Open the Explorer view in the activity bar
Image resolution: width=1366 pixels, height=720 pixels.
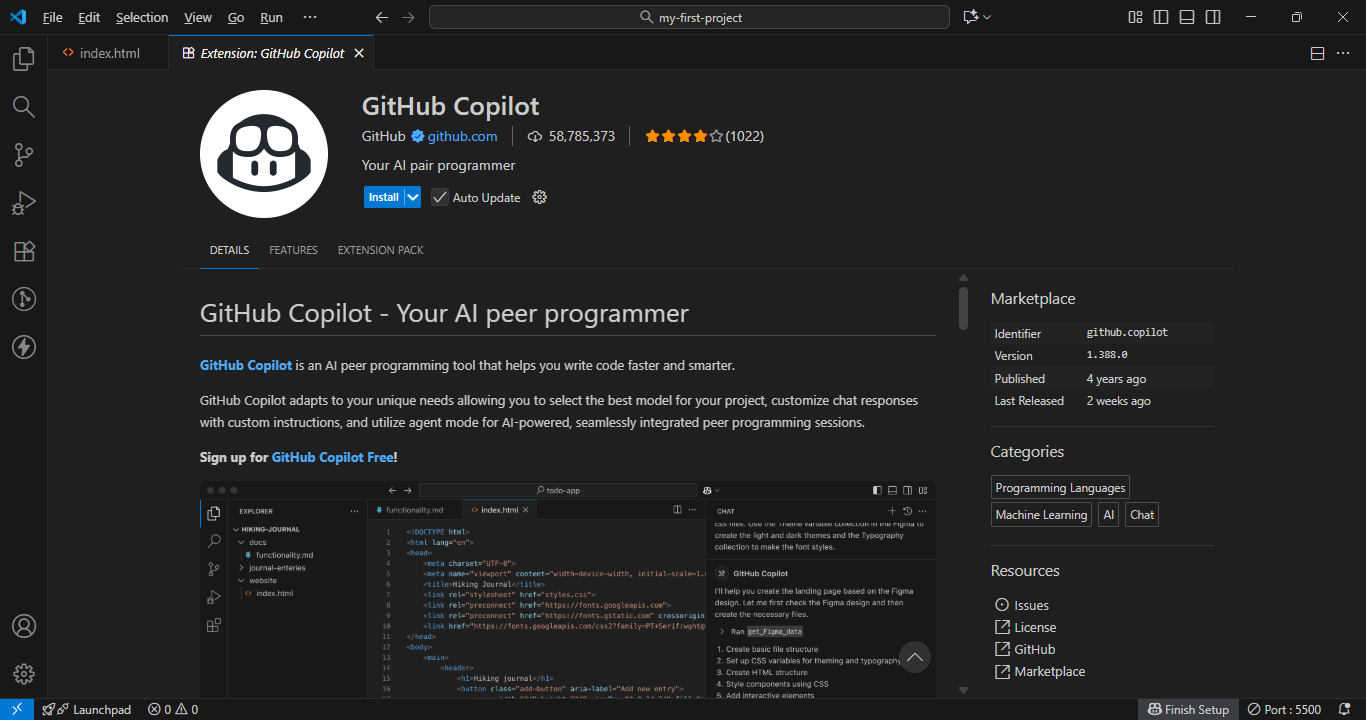pos(23,59)
